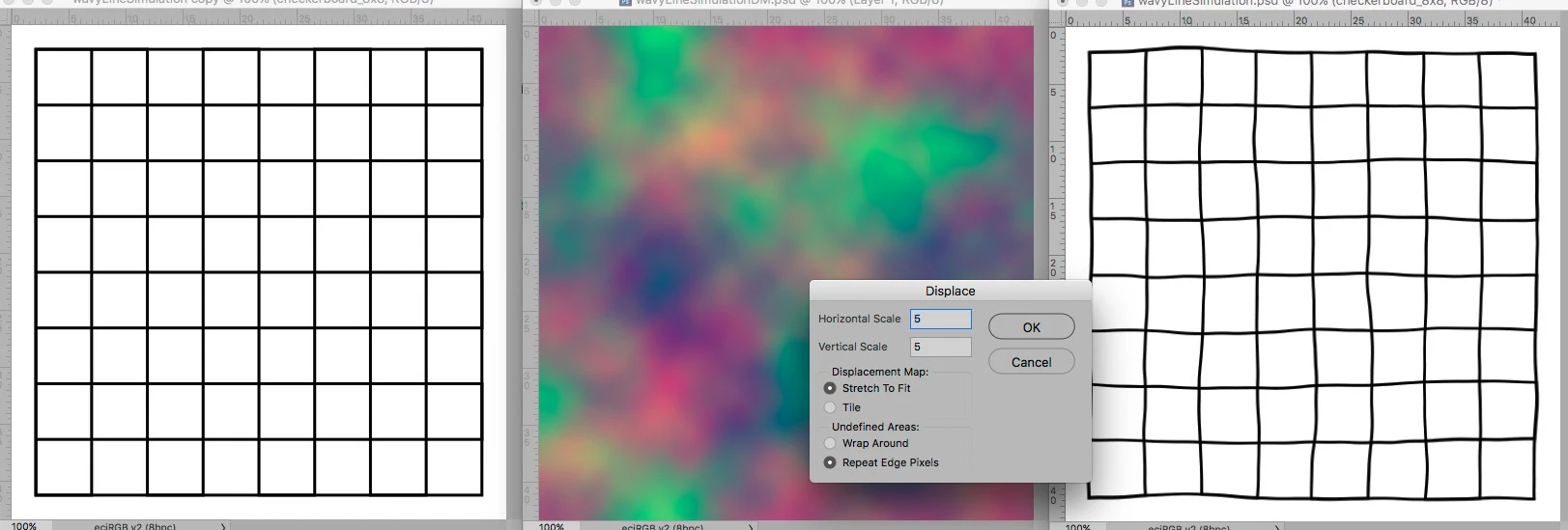Click eciRGB v2 profile text in left window

(x=135, y=526)
